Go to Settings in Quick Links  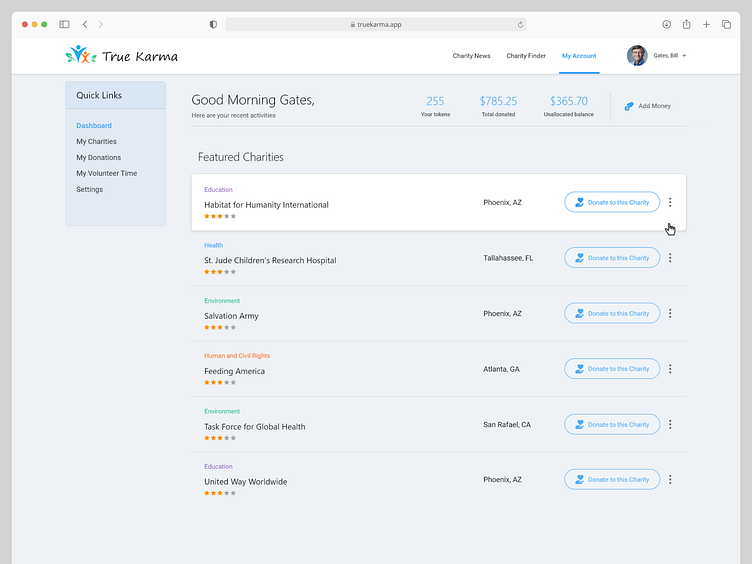[89, 190]
